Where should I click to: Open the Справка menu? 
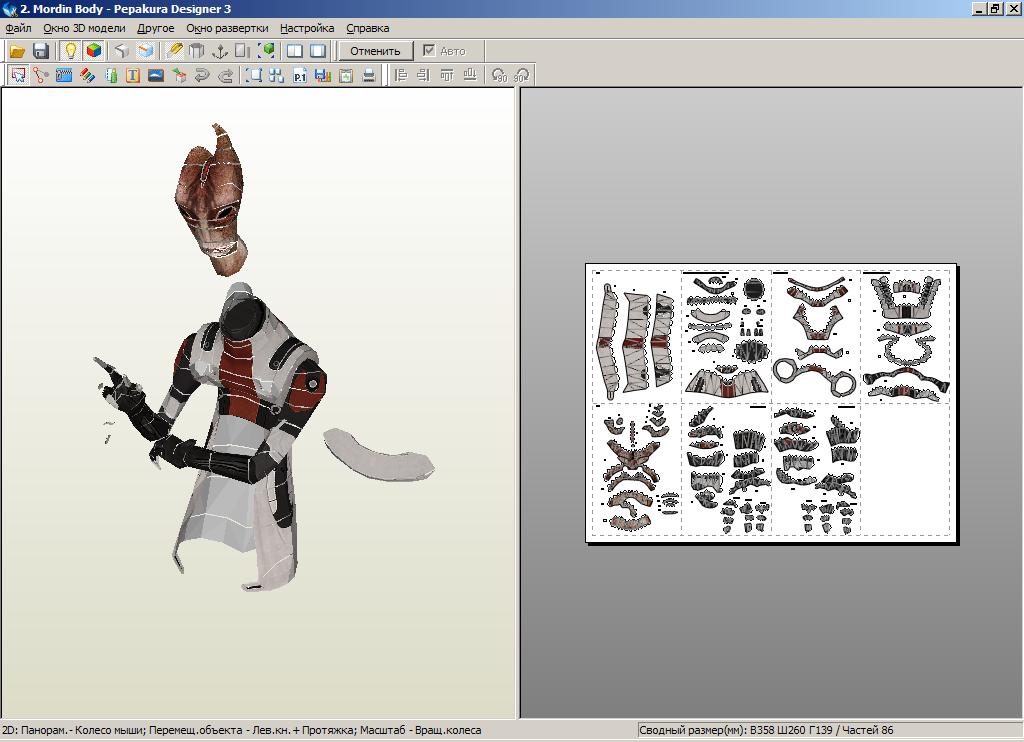368,28
